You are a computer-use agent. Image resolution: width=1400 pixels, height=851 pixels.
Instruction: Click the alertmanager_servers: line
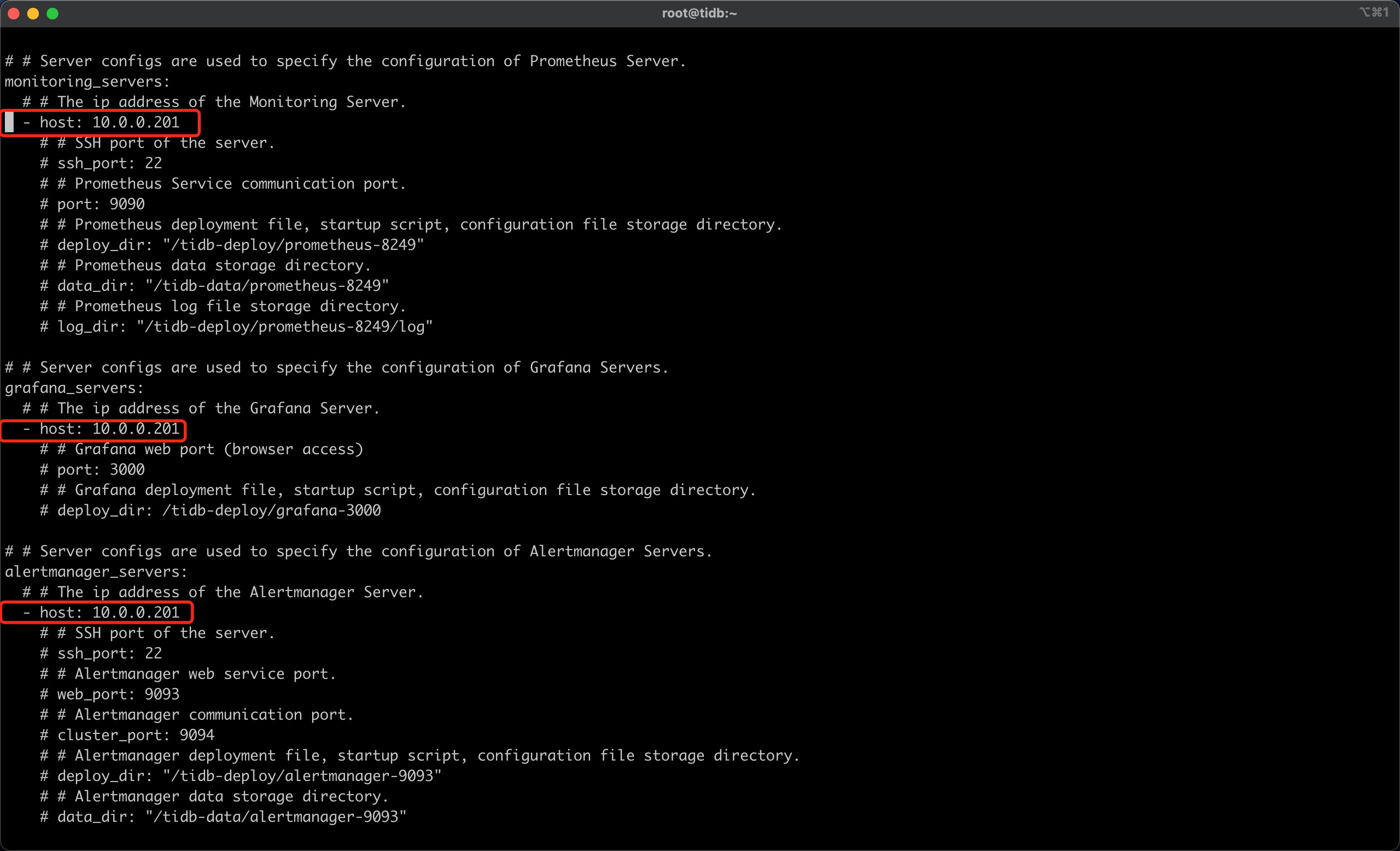[x=96, y=572]
